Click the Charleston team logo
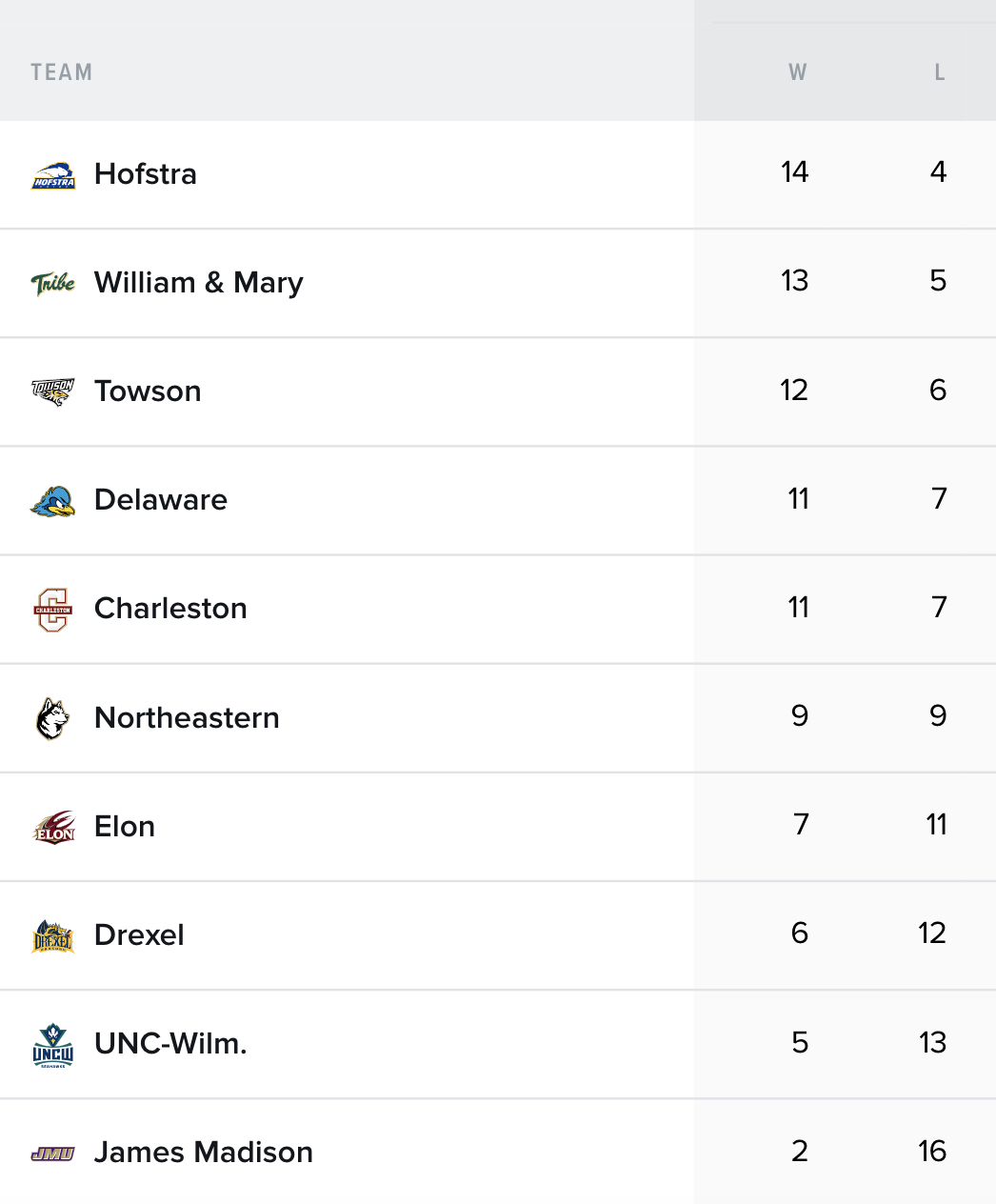Image resolution: width=996 pixels, height=1204 pixels. click(53, 610)
